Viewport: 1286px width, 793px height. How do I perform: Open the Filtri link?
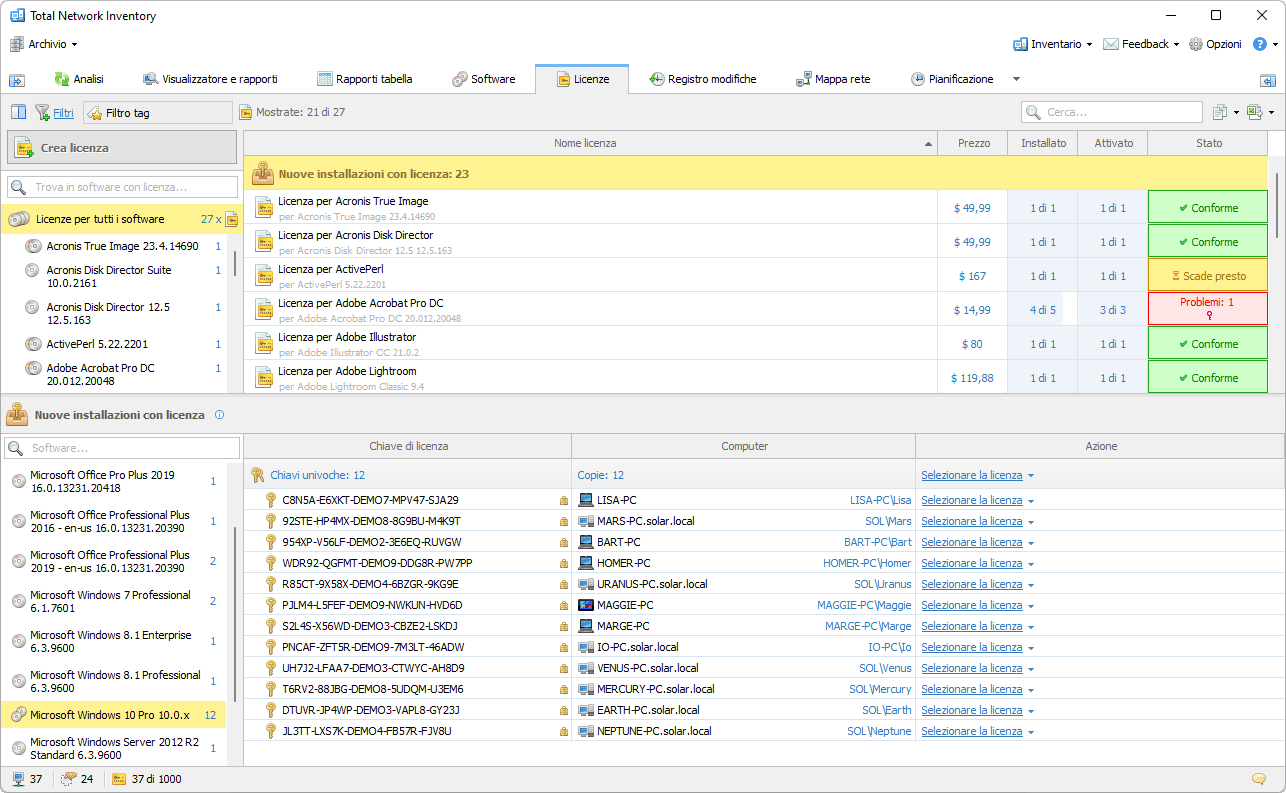(63, 113)
